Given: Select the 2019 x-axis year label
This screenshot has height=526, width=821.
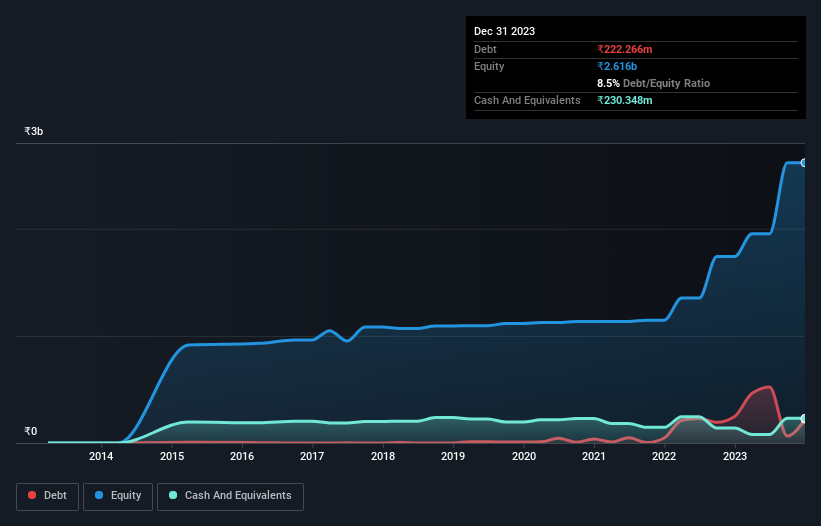Looking at the screenshot, I should pyautogui.click(x=453, y=456).
